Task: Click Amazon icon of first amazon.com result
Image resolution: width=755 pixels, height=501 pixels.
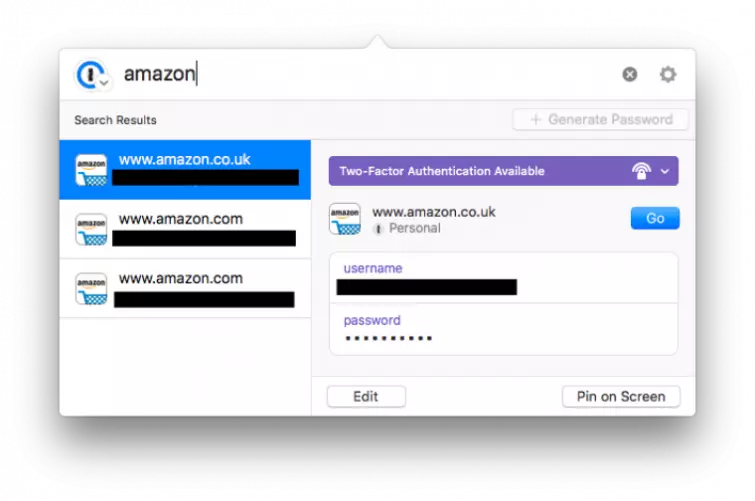Action: point(91,229)
